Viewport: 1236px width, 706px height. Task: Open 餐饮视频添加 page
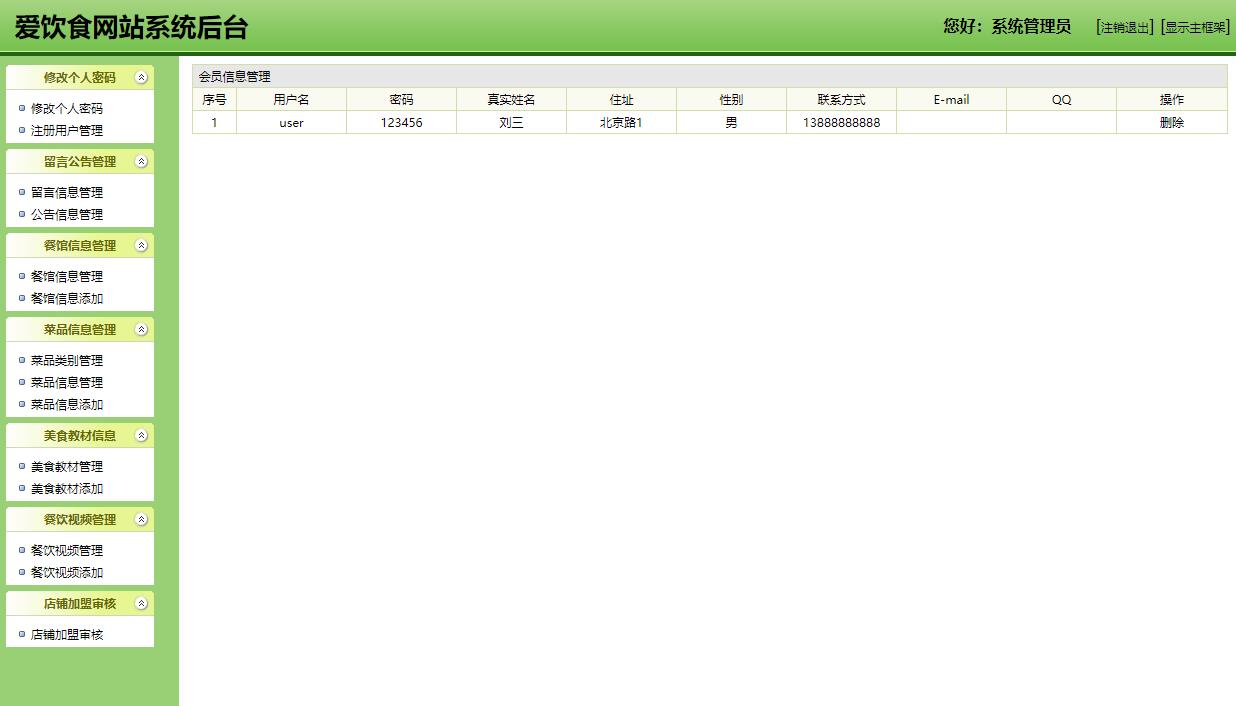67,572
